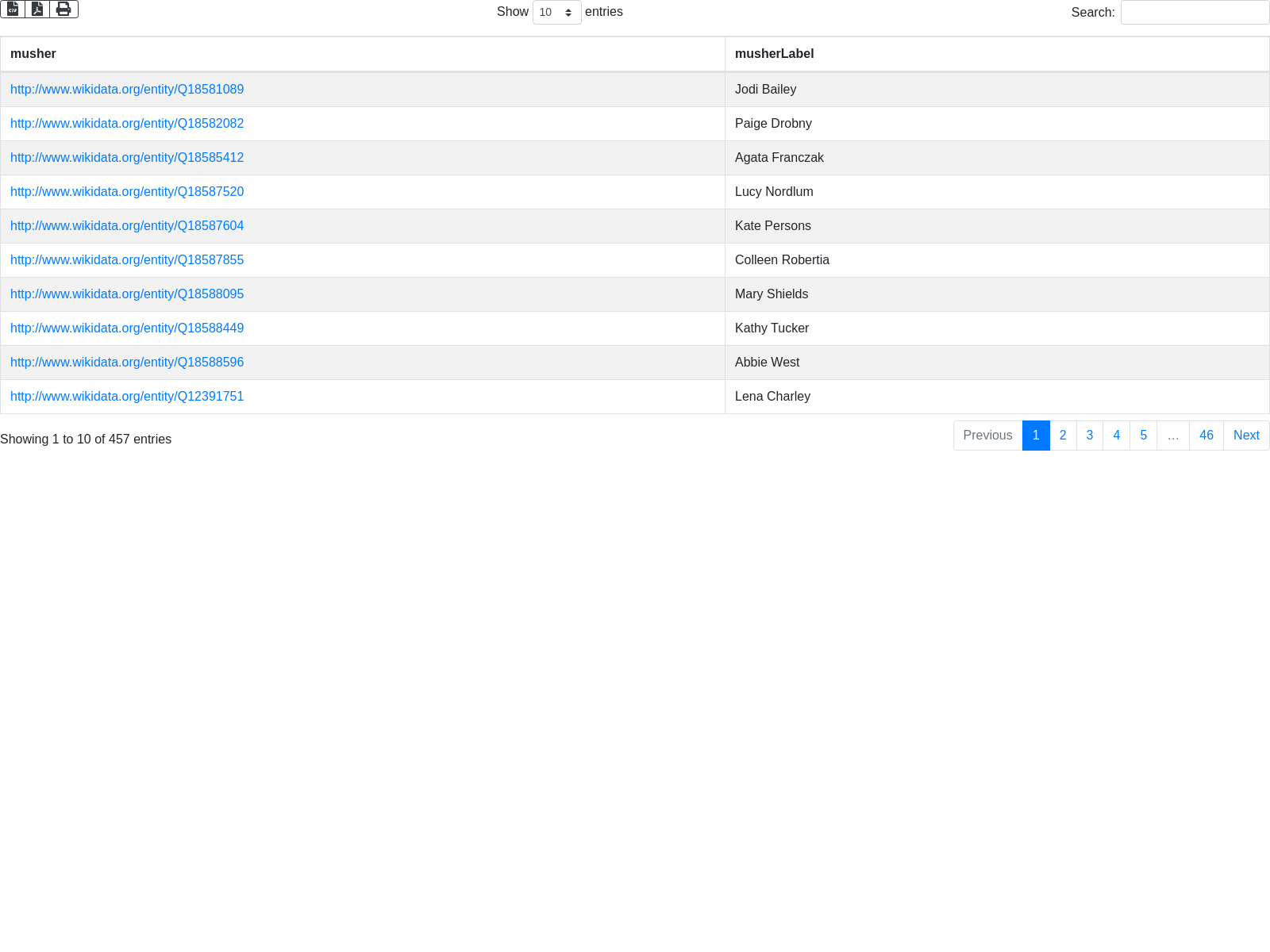Open Paige Drobny's Wikidata entity link
Screen dimensions: 1270x952
click(x=127, y=124)
